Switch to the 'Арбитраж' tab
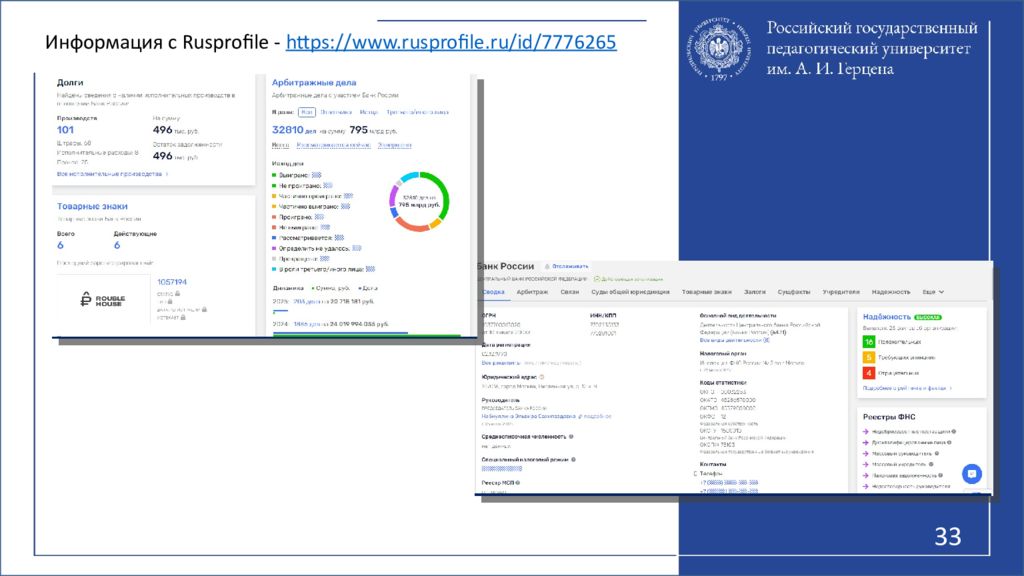This screenshot has height=576, width=1024. click(532, 292)
